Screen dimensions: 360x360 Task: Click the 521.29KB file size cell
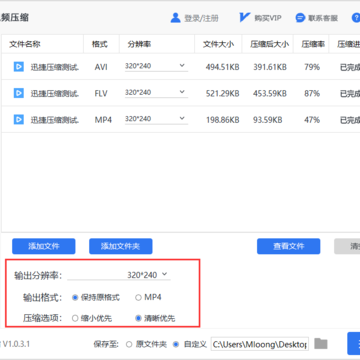(x=222, y=93)
